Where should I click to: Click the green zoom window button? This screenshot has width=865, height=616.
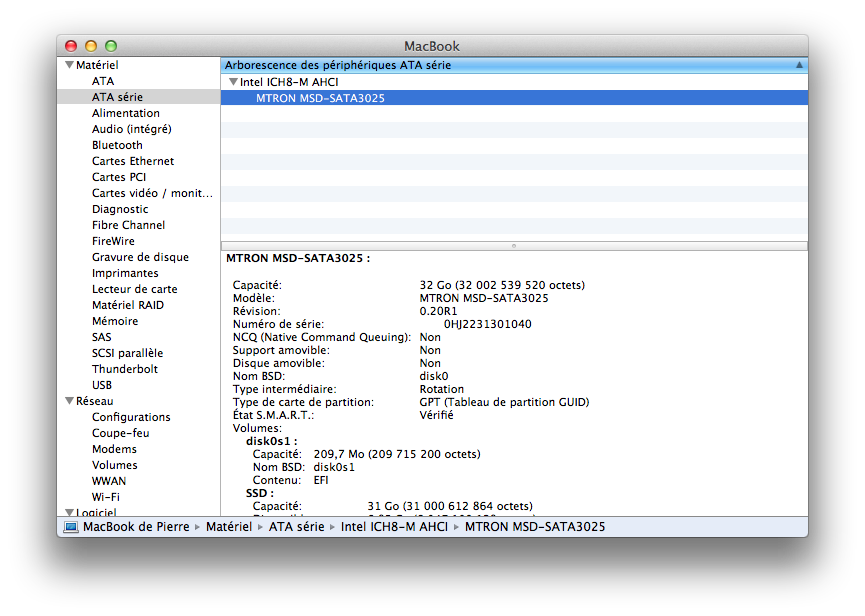coord(111,46)
